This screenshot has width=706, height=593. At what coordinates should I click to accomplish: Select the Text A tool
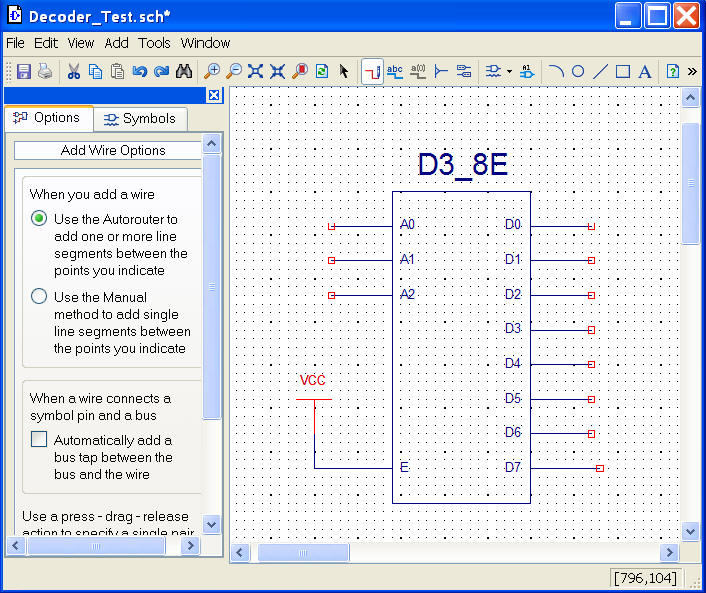click(x=645, y=71)
